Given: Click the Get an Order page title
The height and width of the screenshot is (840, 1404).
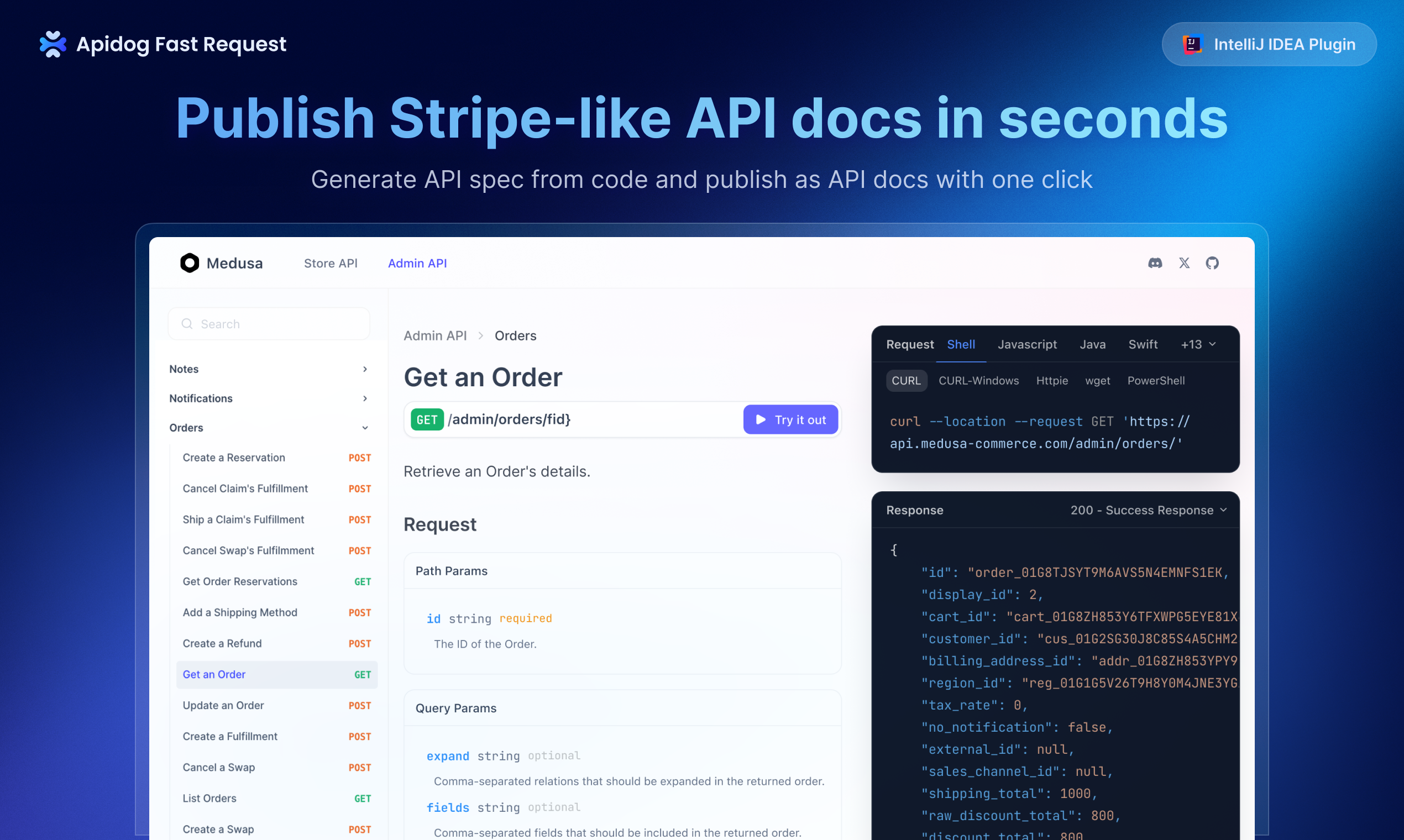Looking at the screenshot, I should click(483, 377).
